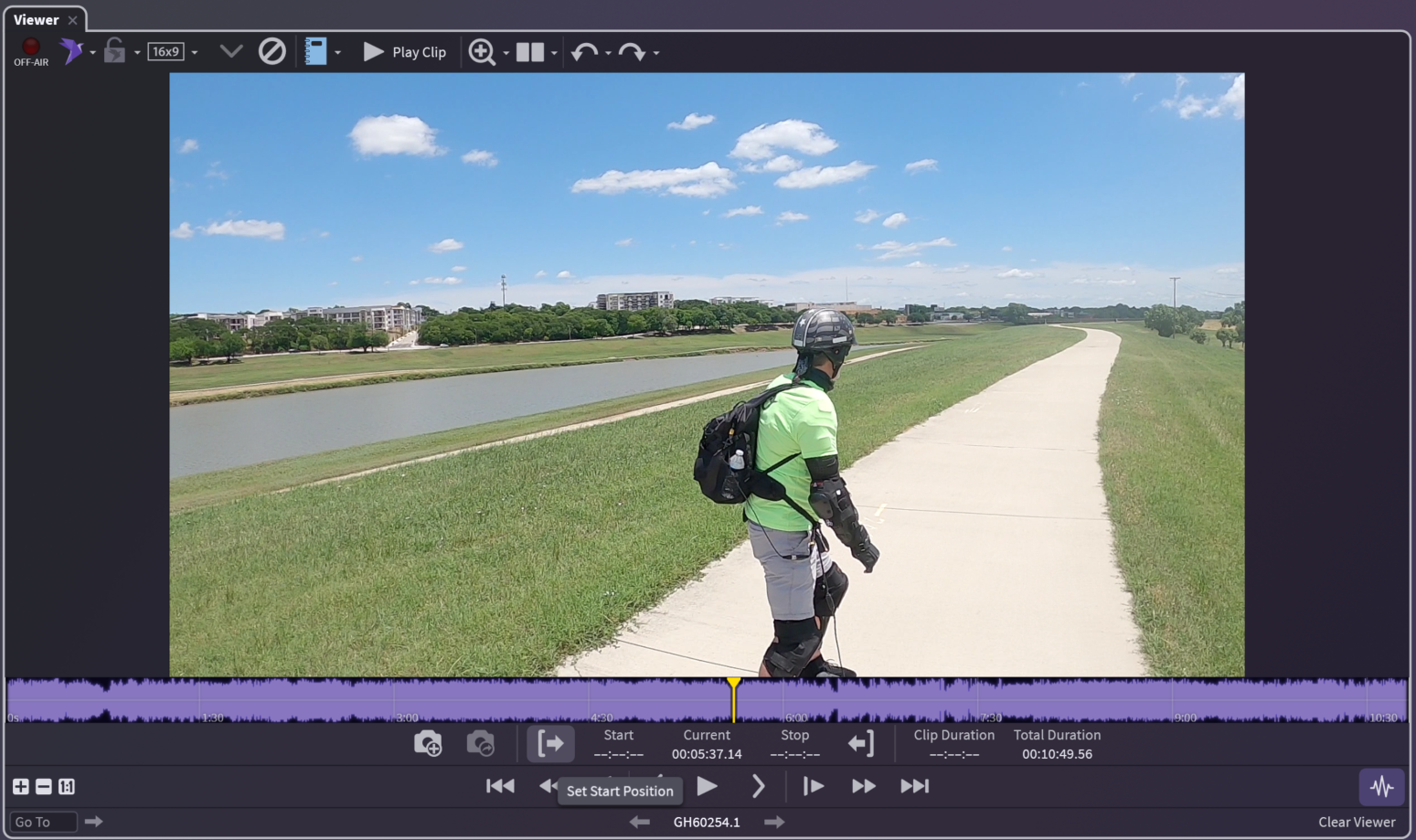Click the blue notebook icon in toolbar
The image size is (1416, 840).
315,52
